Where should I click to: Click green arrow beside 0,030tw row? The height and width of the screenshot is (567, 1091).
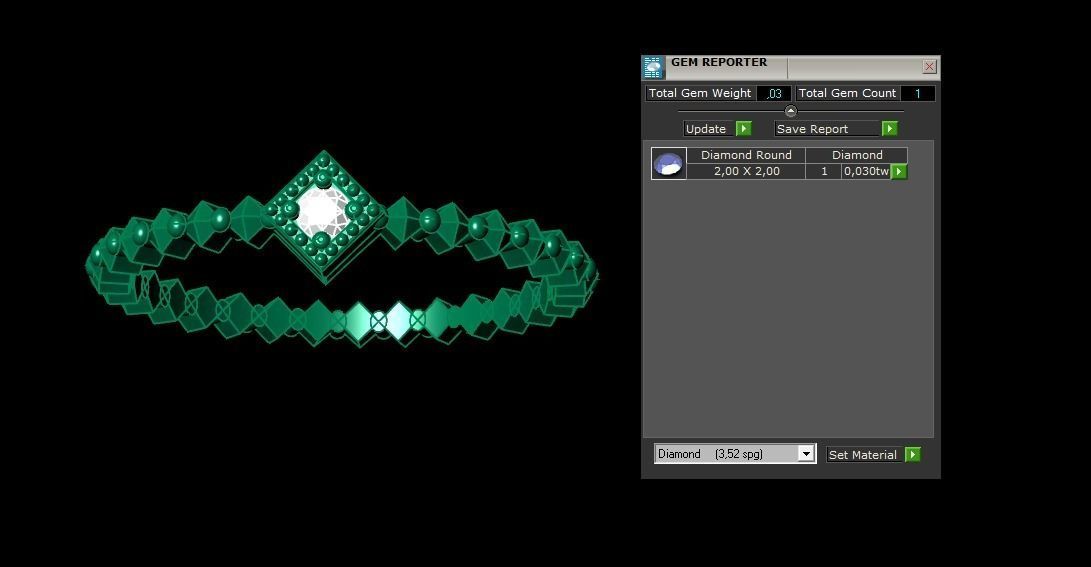[x=899, y=171]
